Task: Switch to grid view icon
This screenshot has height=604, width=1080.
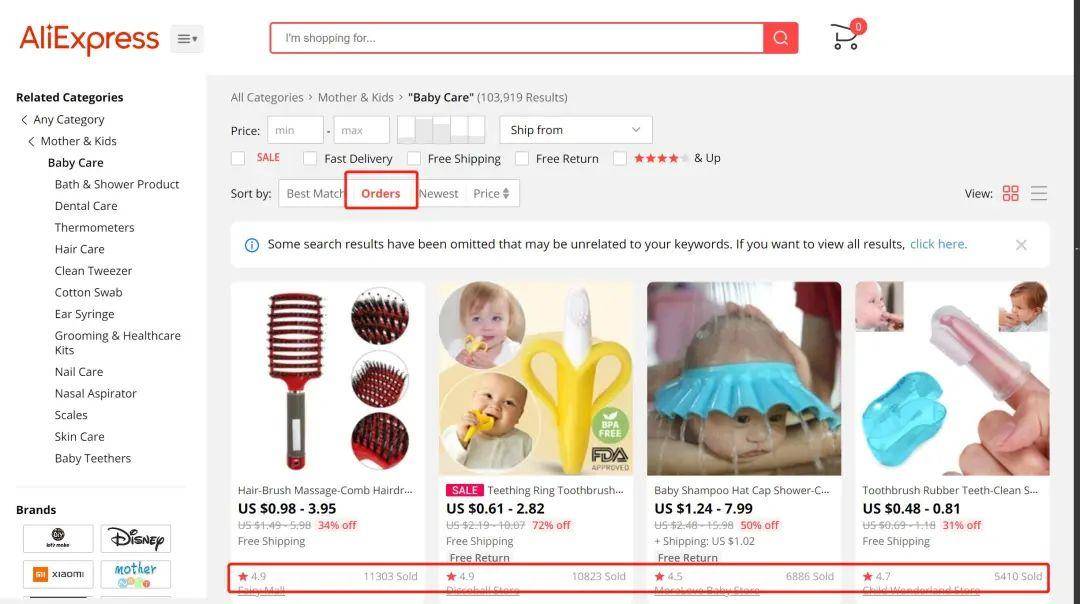Action: pos(1010,194)
